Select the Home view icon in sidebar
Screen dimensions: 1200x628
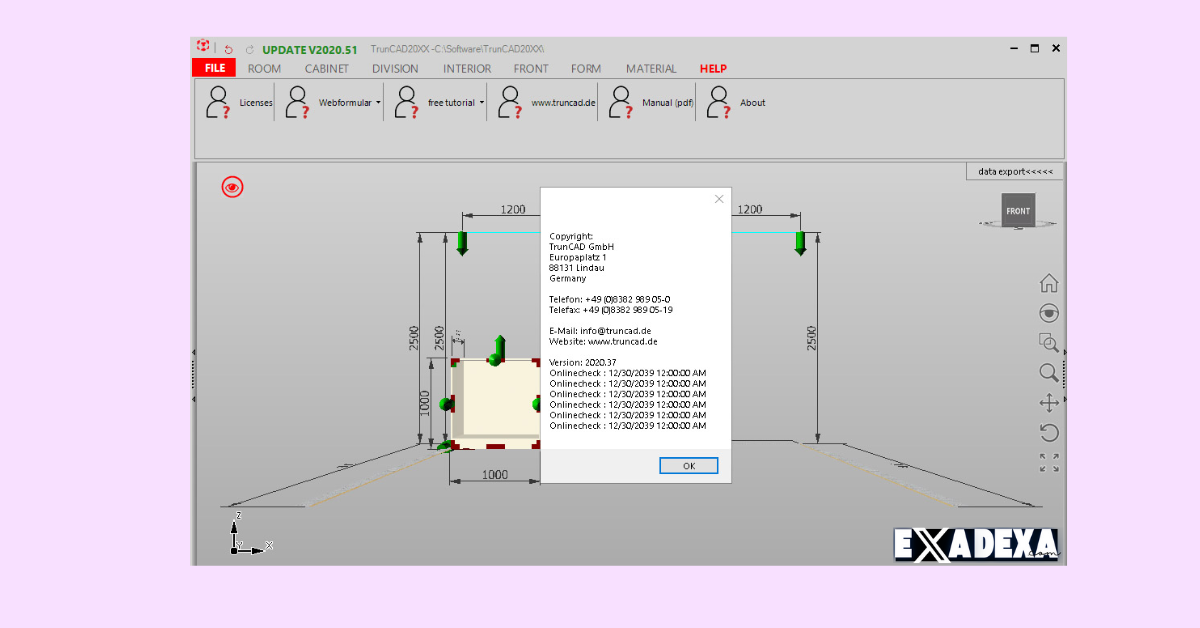(x=1049, y=282)
